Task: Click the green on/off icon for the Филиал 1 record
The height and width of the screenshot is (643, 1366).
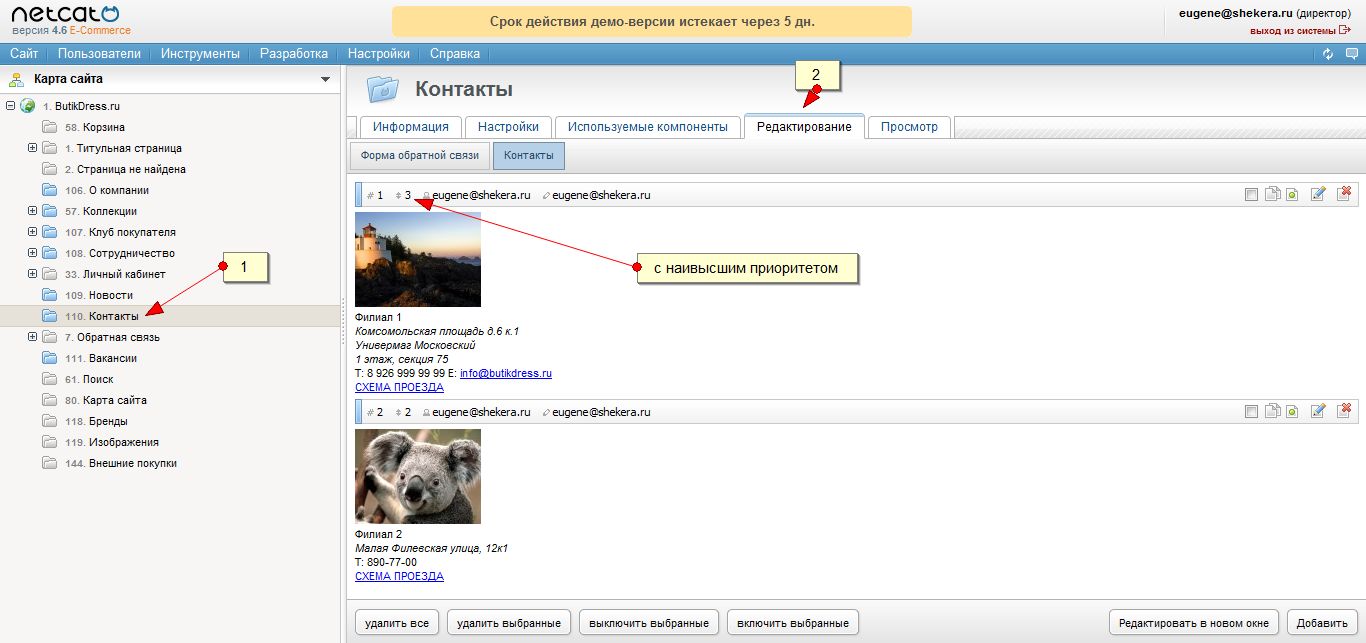Action: tap(1291, 195)
